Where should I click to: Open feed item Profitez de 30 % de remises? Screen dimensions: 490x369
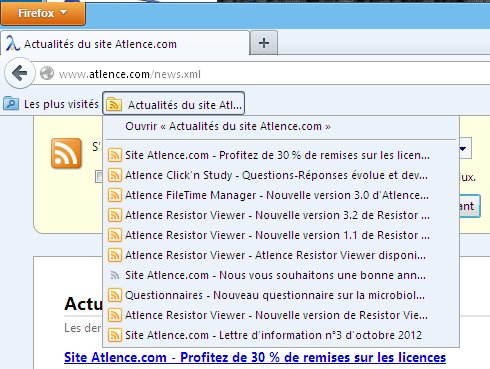281,155
